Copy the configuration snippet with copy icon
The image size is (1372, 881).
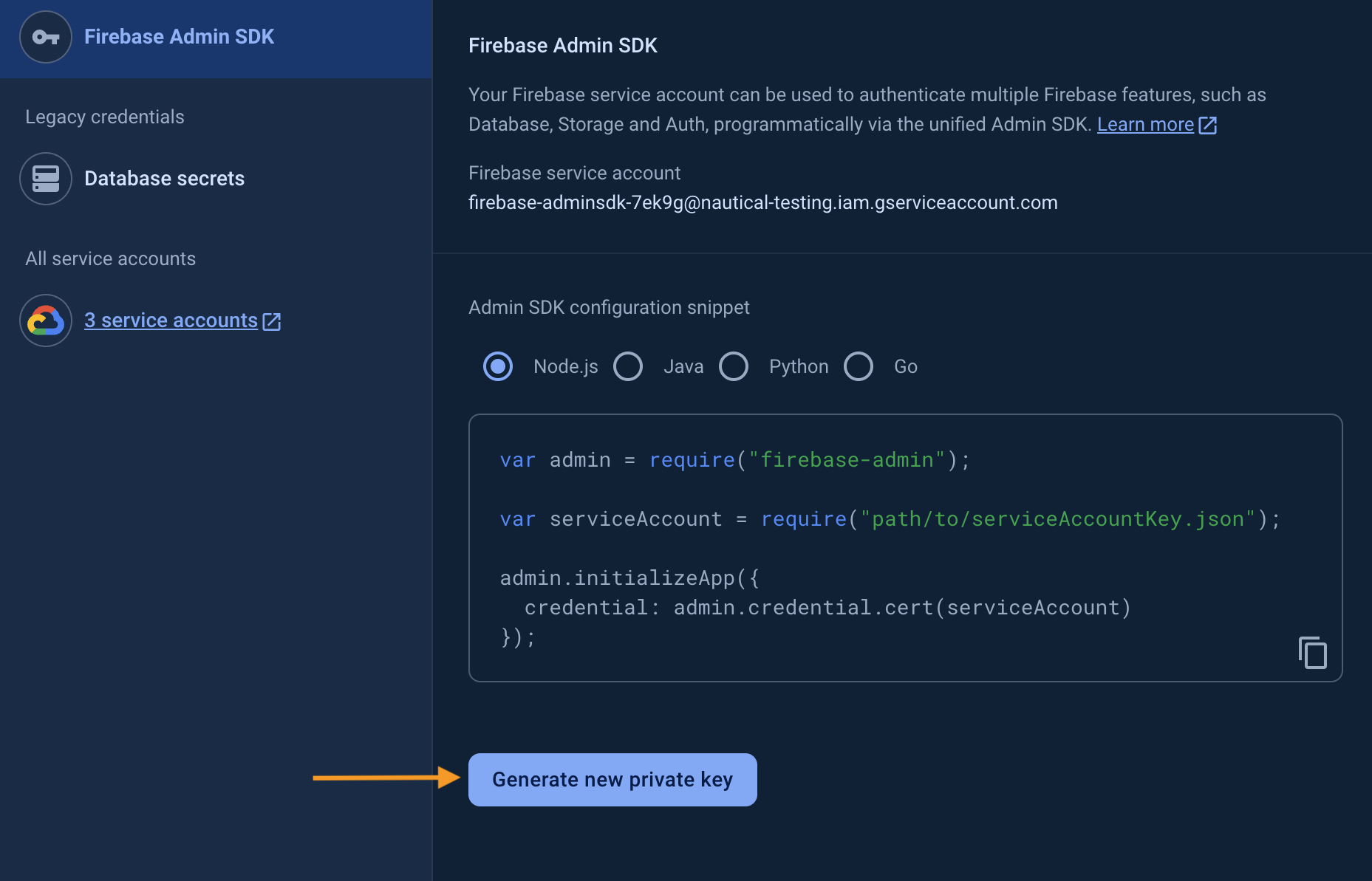(1312, 653)
